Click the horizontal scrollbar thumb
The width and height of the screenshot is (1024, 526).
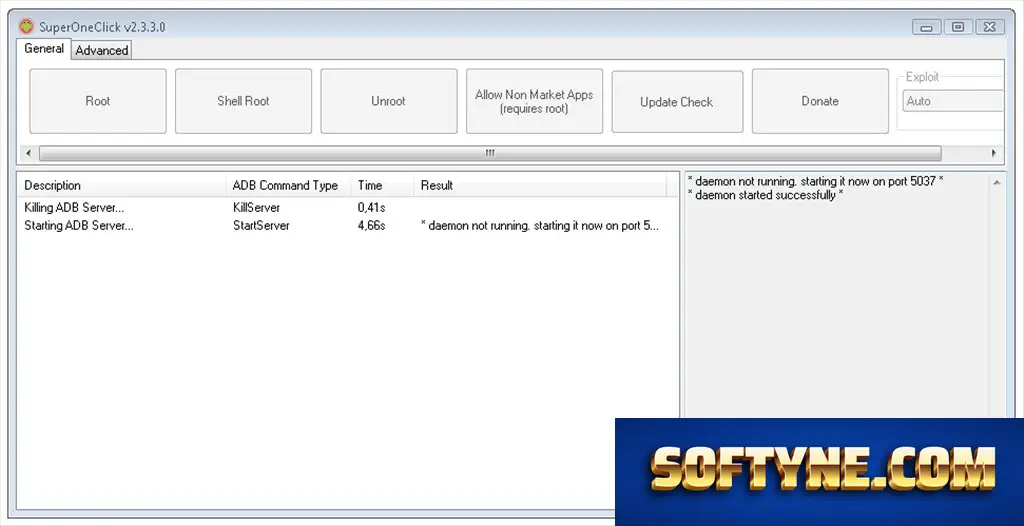[x=490, y=154]
